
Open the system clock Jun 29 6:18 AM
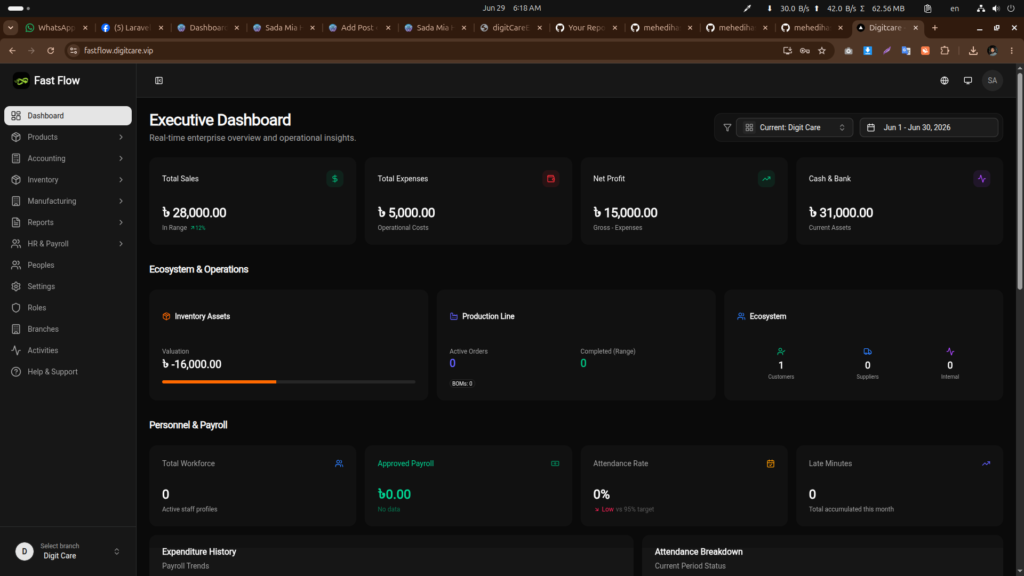click(511, 8)
